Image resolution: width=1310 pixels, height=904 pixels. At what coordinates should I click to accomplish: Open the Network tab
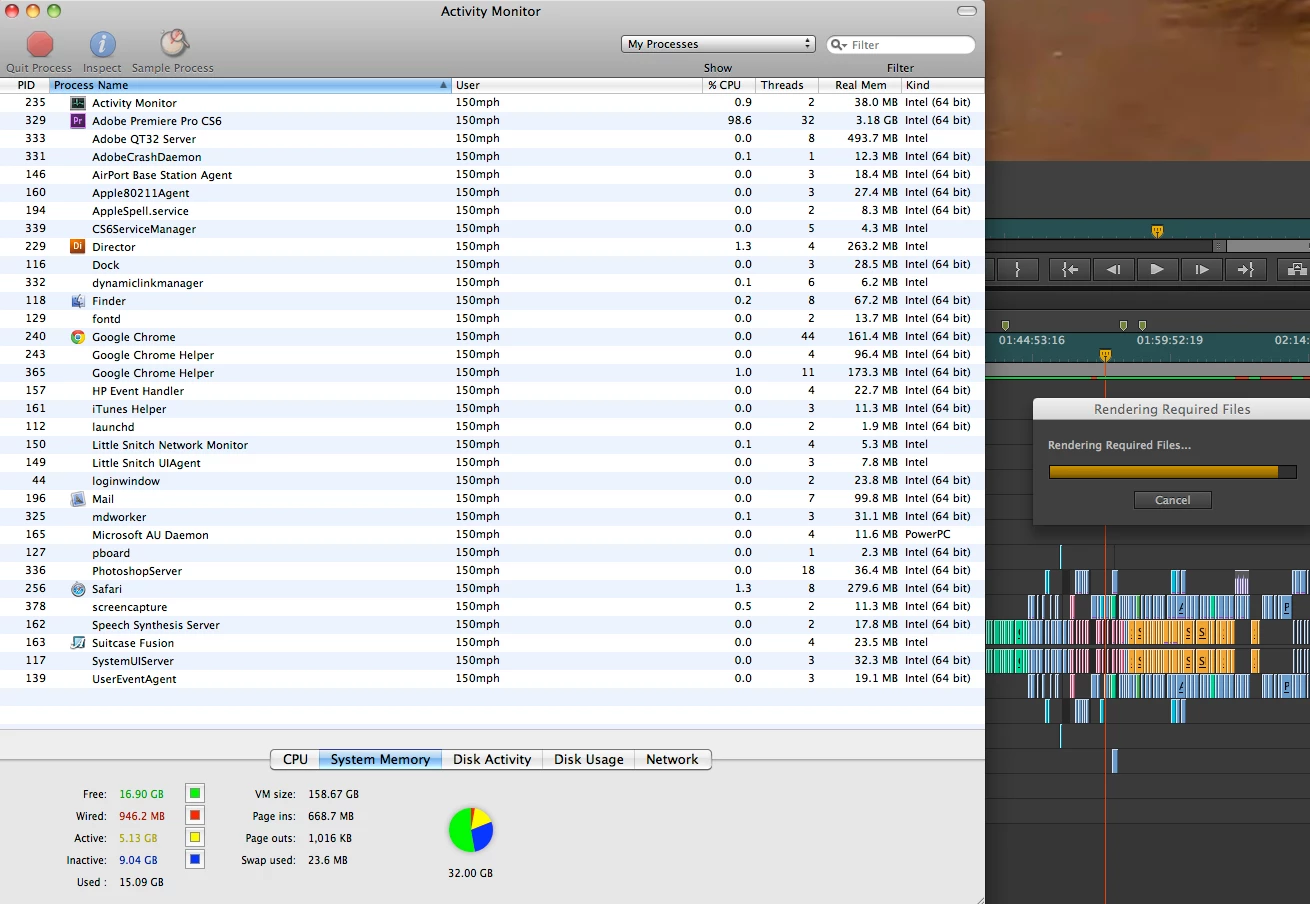tap(672, 759)
